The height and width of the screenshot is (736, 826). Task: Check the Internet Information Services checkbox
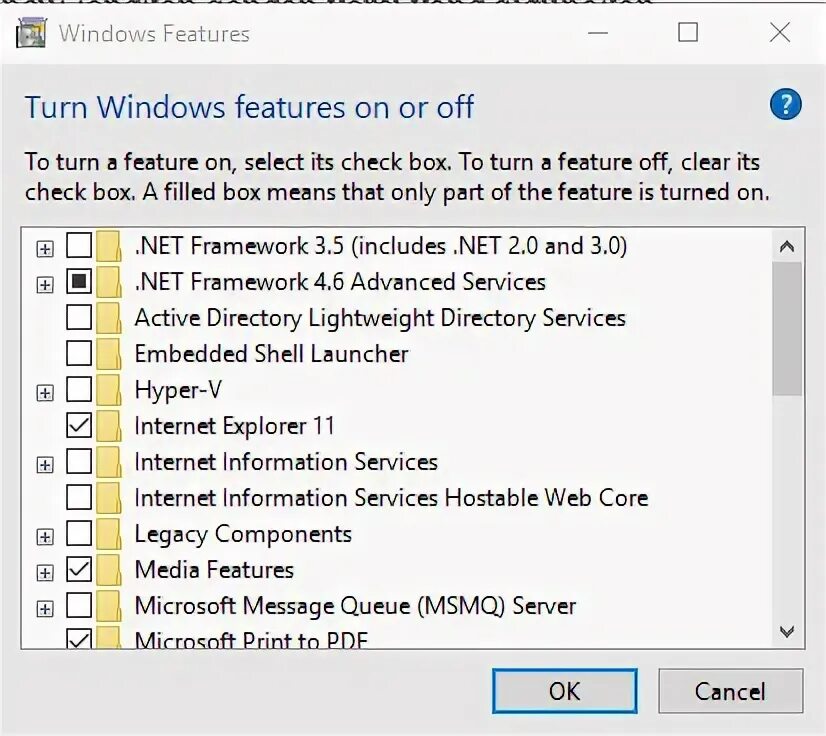coord(79,462)
